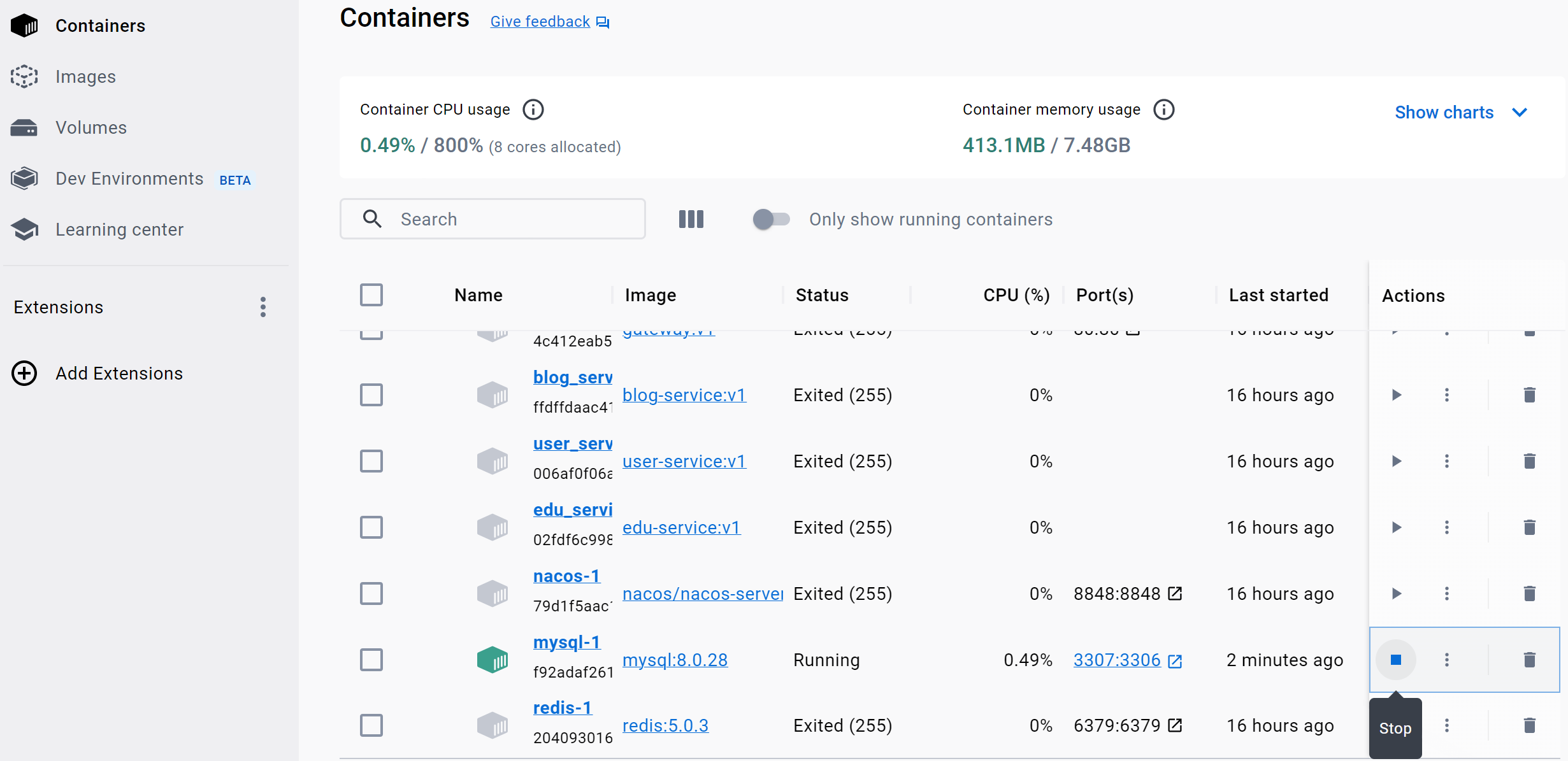
Task: Start the blog-service container
Action: tap(1396, 395)
